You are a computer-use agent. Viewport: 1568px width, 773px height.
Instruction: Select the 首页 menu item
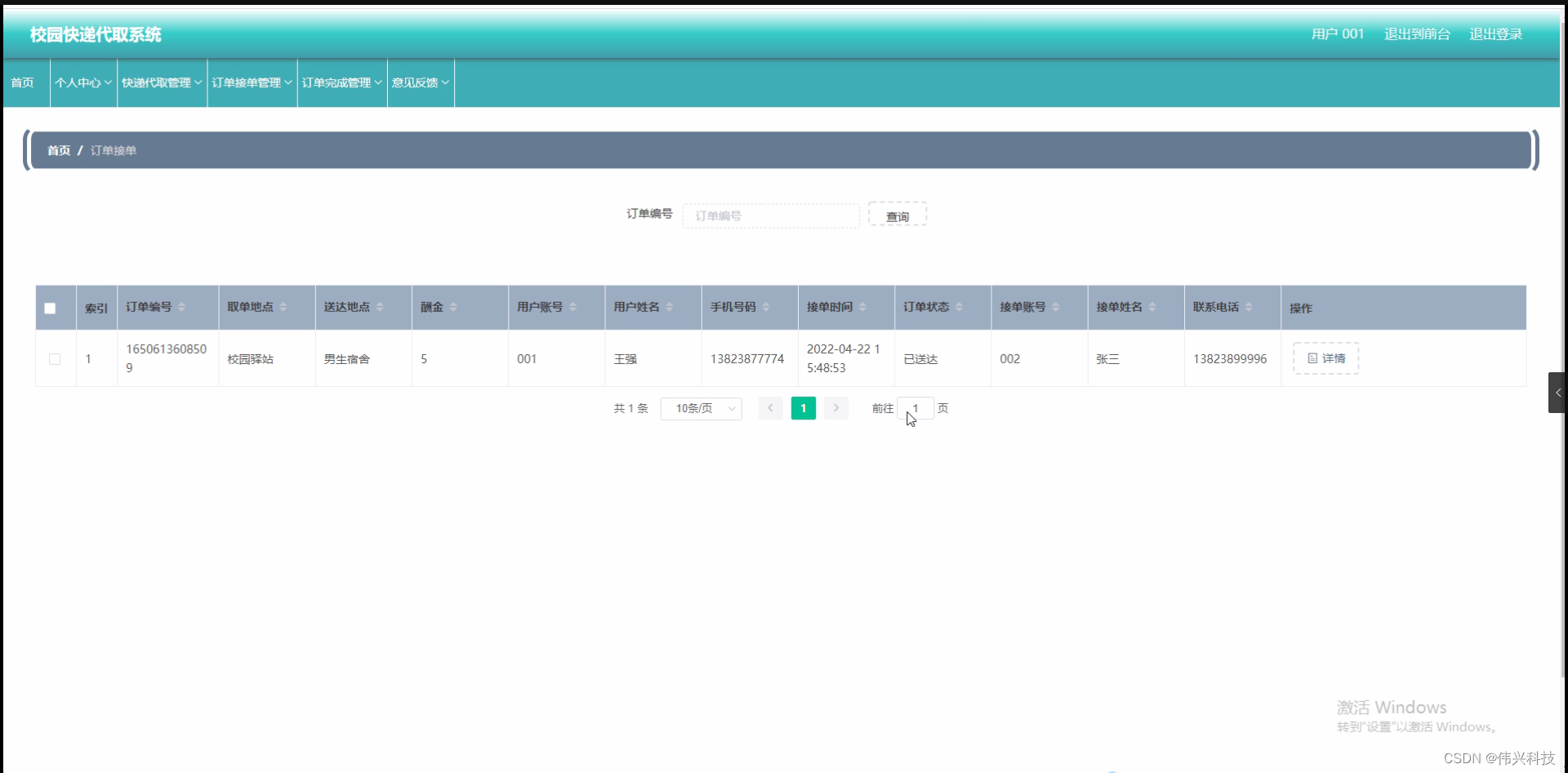[x=21, y=82]
